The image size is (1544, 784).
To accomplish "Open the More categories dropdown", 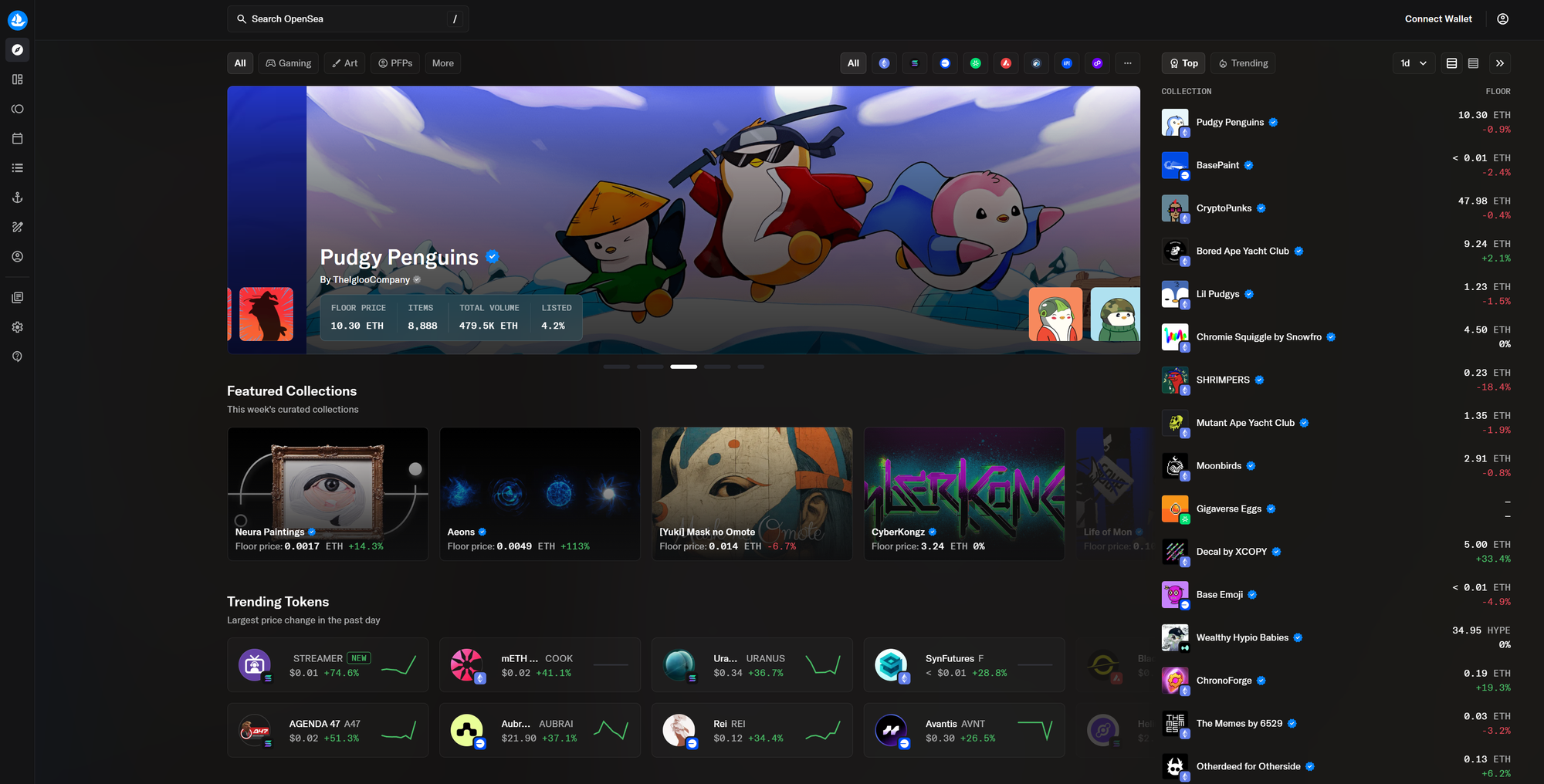I will point(443,63).
